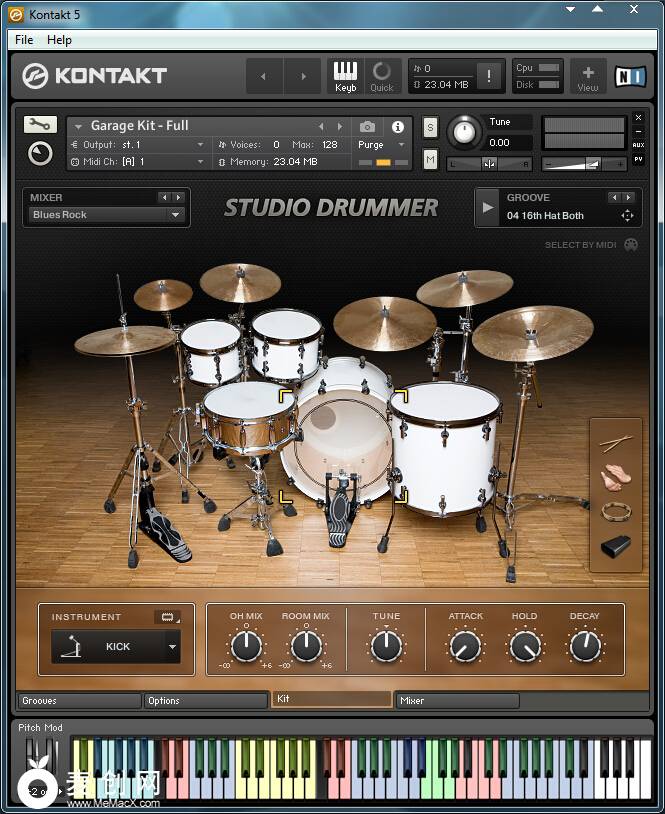The height and width of the screenshot is (814, 665).
Task: Select the cowbell percussion icon
Action: 615,546
